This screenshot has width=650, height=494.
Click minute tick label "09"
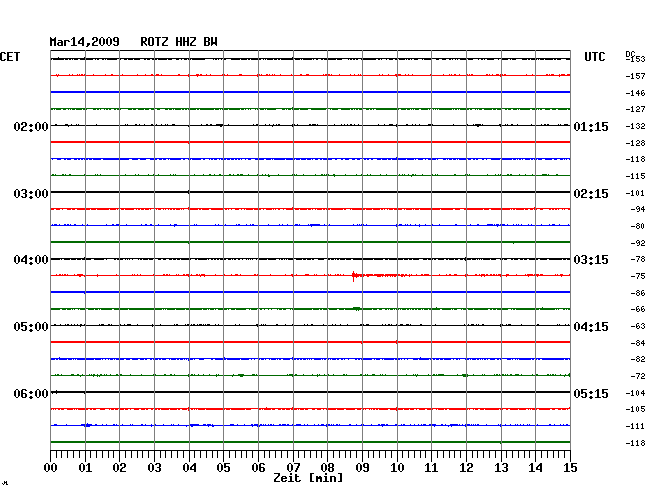click(x=362, y=468)
